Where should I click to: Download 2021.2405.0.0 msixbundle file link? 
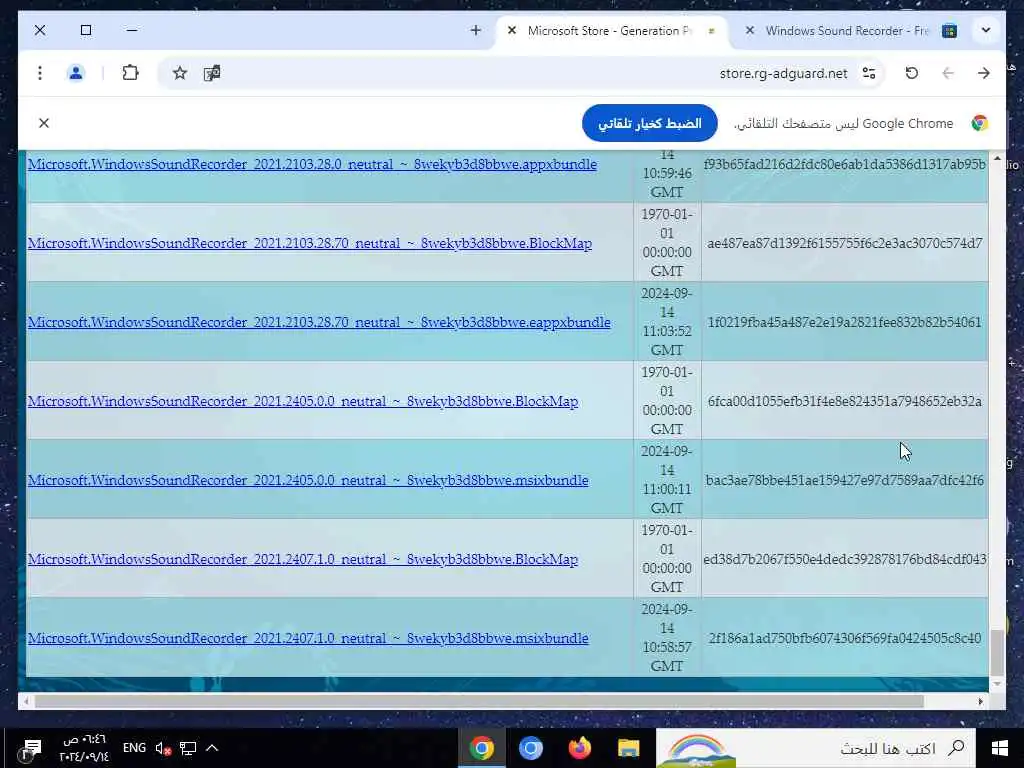308,480
